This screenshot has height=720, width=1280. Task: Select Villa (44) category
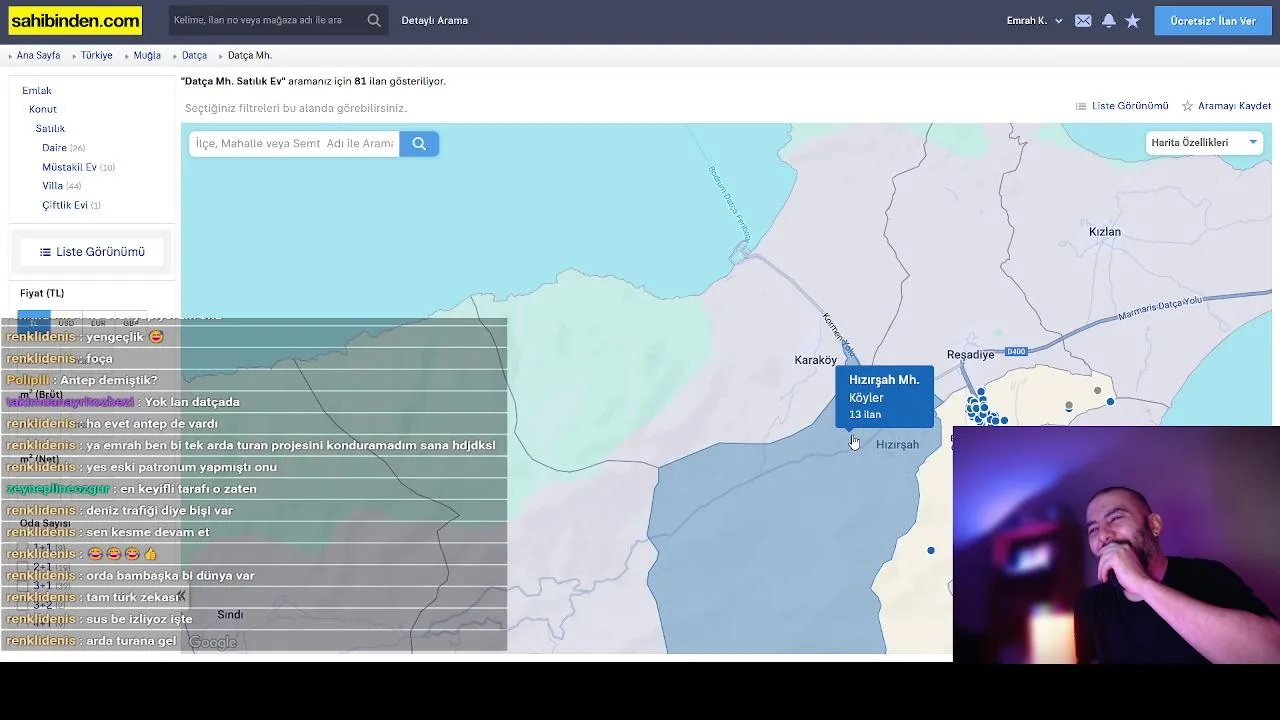coord(61,186)
